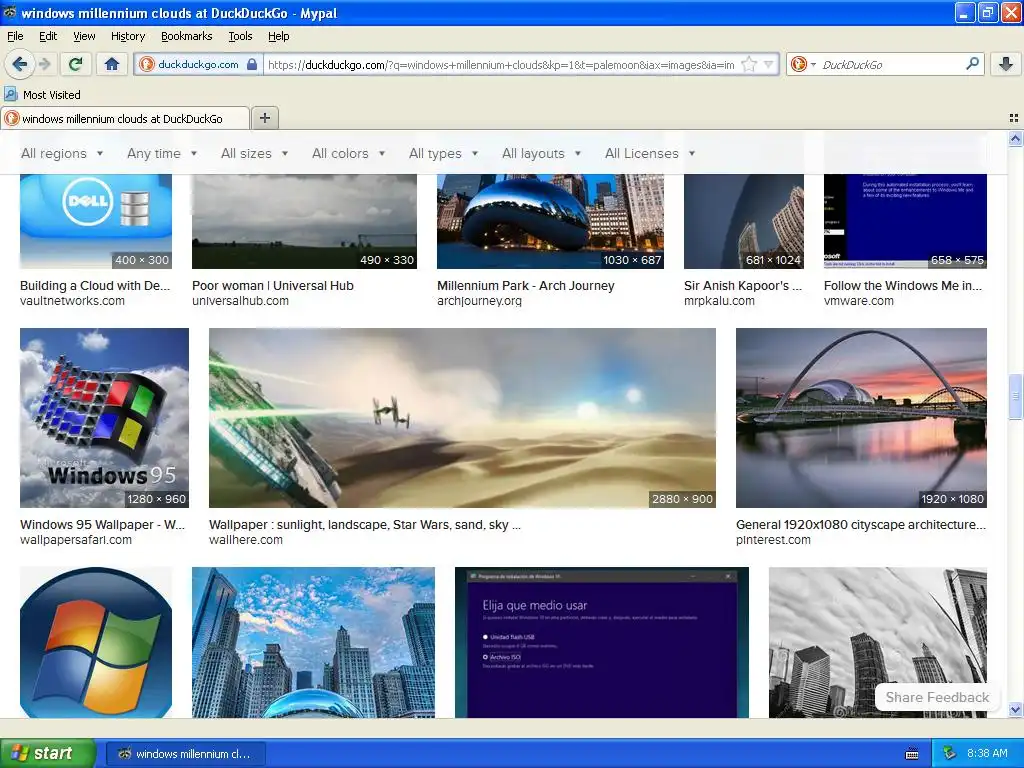Click the vertical scrollbar thumb

click(1015, 396)
